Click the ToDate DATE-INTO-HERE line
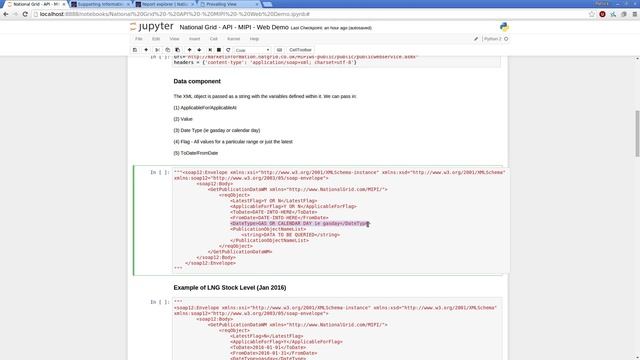This screenshot has width=640, height=360. (273, 212)
